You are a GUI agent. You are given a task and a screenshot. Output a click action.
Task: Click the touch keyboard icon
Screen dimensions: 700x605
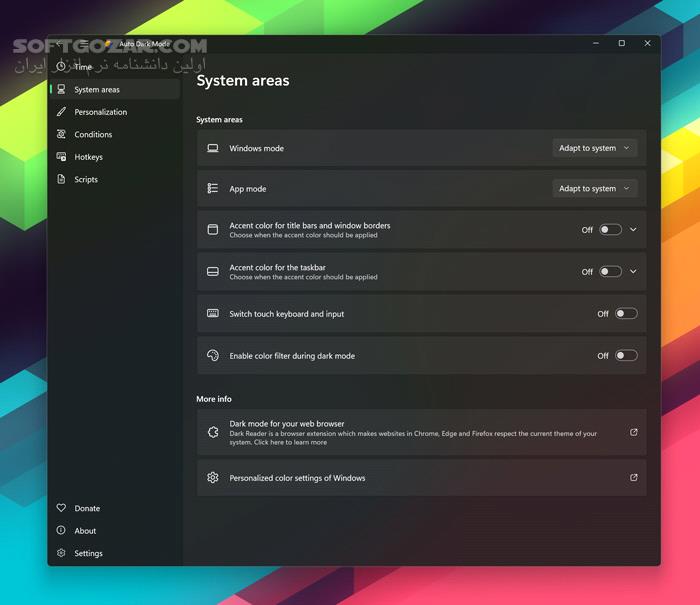pyautogui.click(x=213, y=313)
